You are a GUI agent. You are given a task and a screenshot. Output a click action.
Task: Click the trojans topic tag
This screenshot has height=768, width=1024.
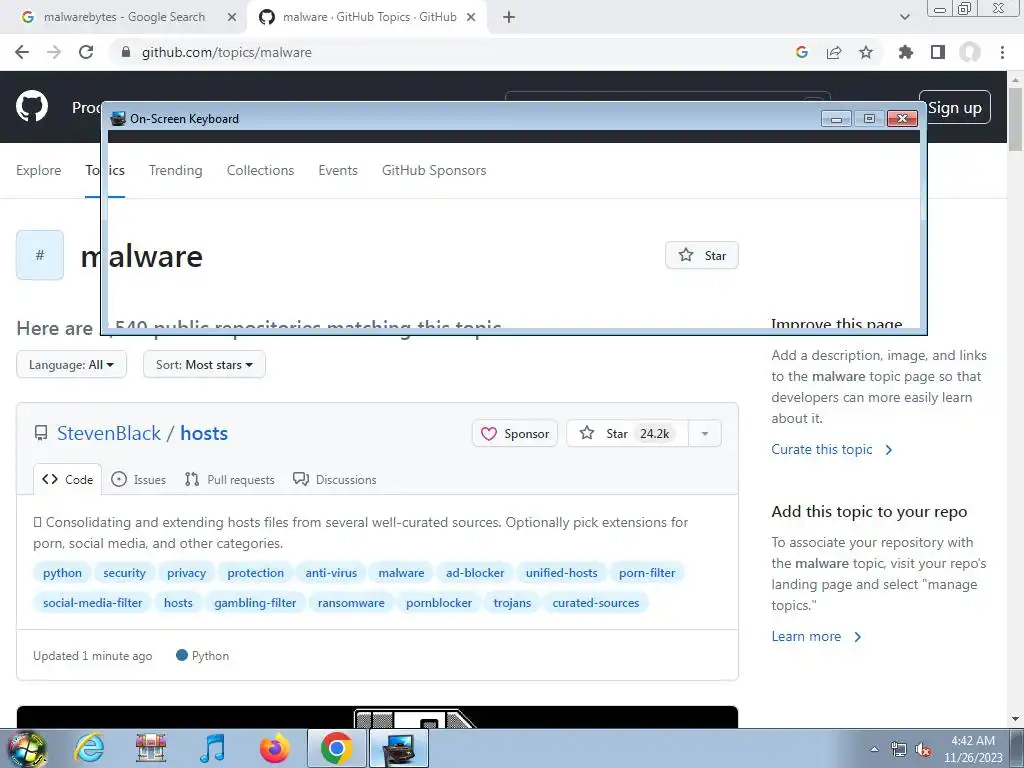512,603
